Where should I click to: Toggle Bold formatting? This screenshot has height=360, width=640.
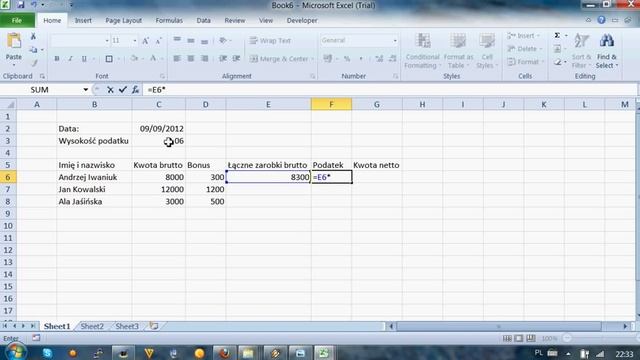click(57, 59)
